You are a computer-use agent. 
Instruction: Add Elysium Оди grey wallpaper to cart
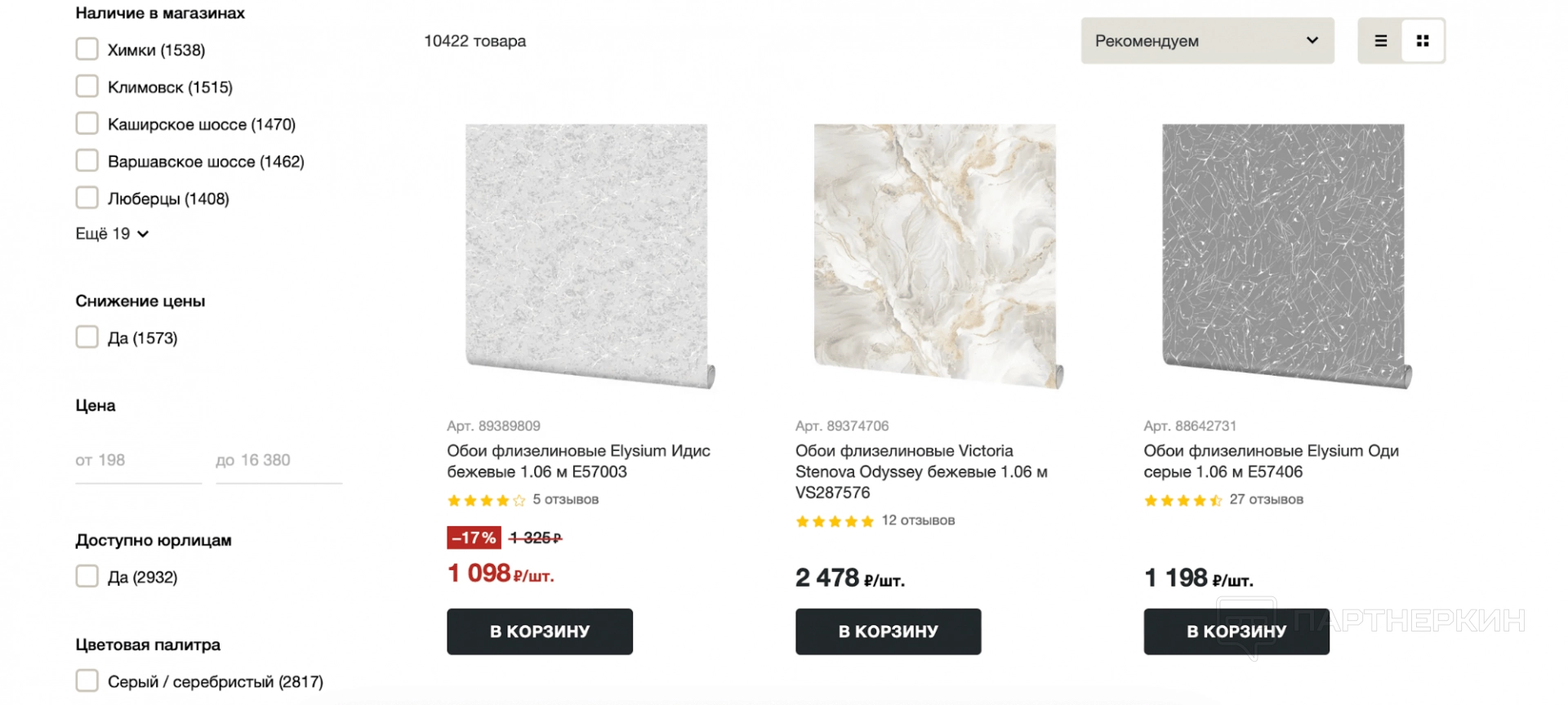(1236, 631)
